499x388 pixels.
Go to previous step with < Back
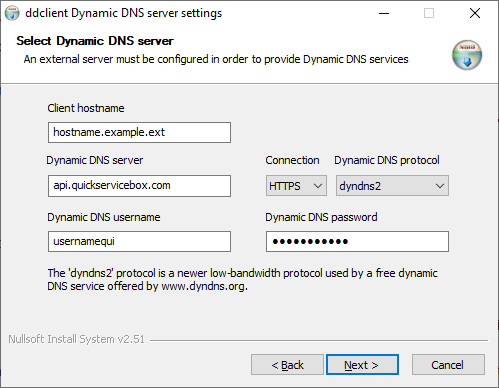[x=287, y=365]
